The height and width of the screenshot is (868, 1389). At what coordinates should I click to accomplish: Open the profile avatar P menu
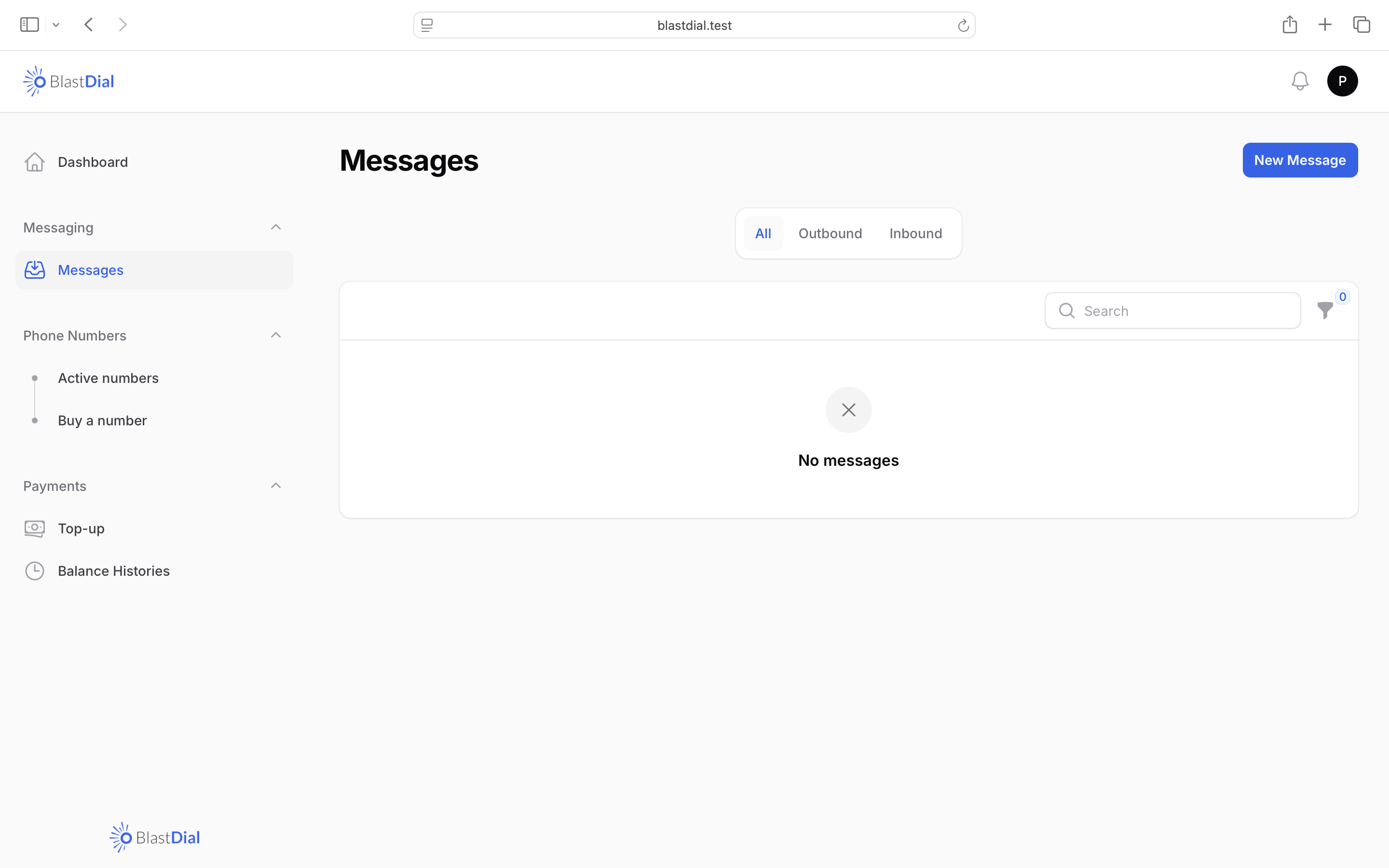point(1342,81)
